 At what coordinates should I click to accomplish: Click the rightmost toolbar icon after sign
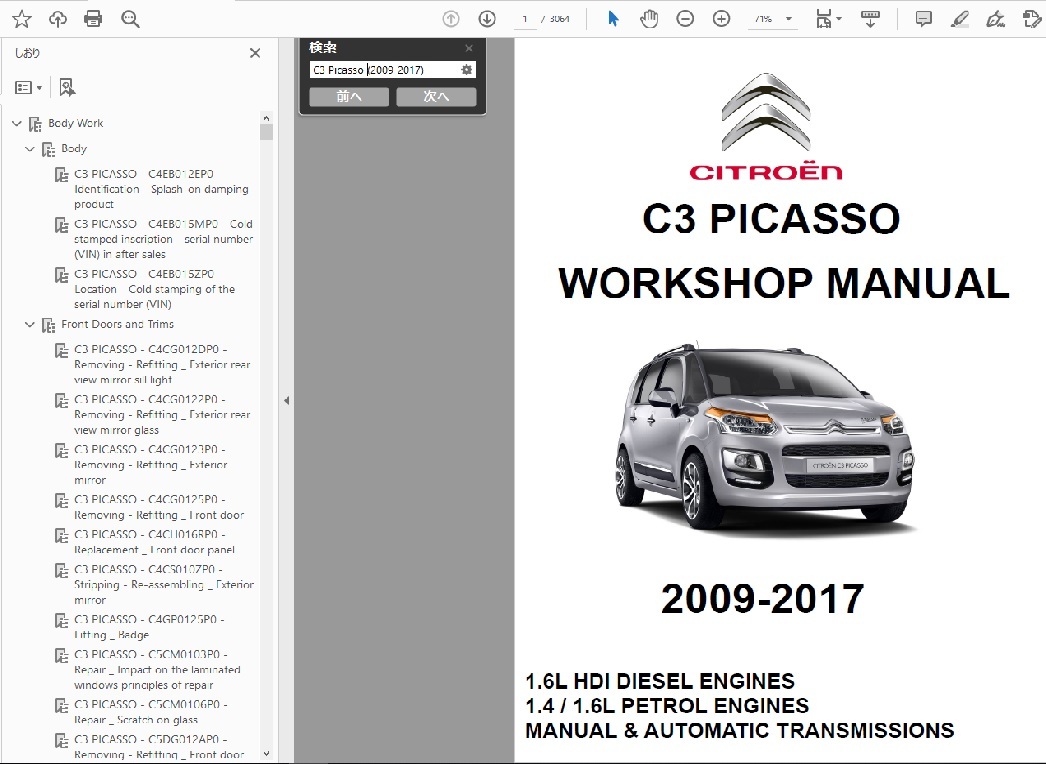click(1031, 19)
